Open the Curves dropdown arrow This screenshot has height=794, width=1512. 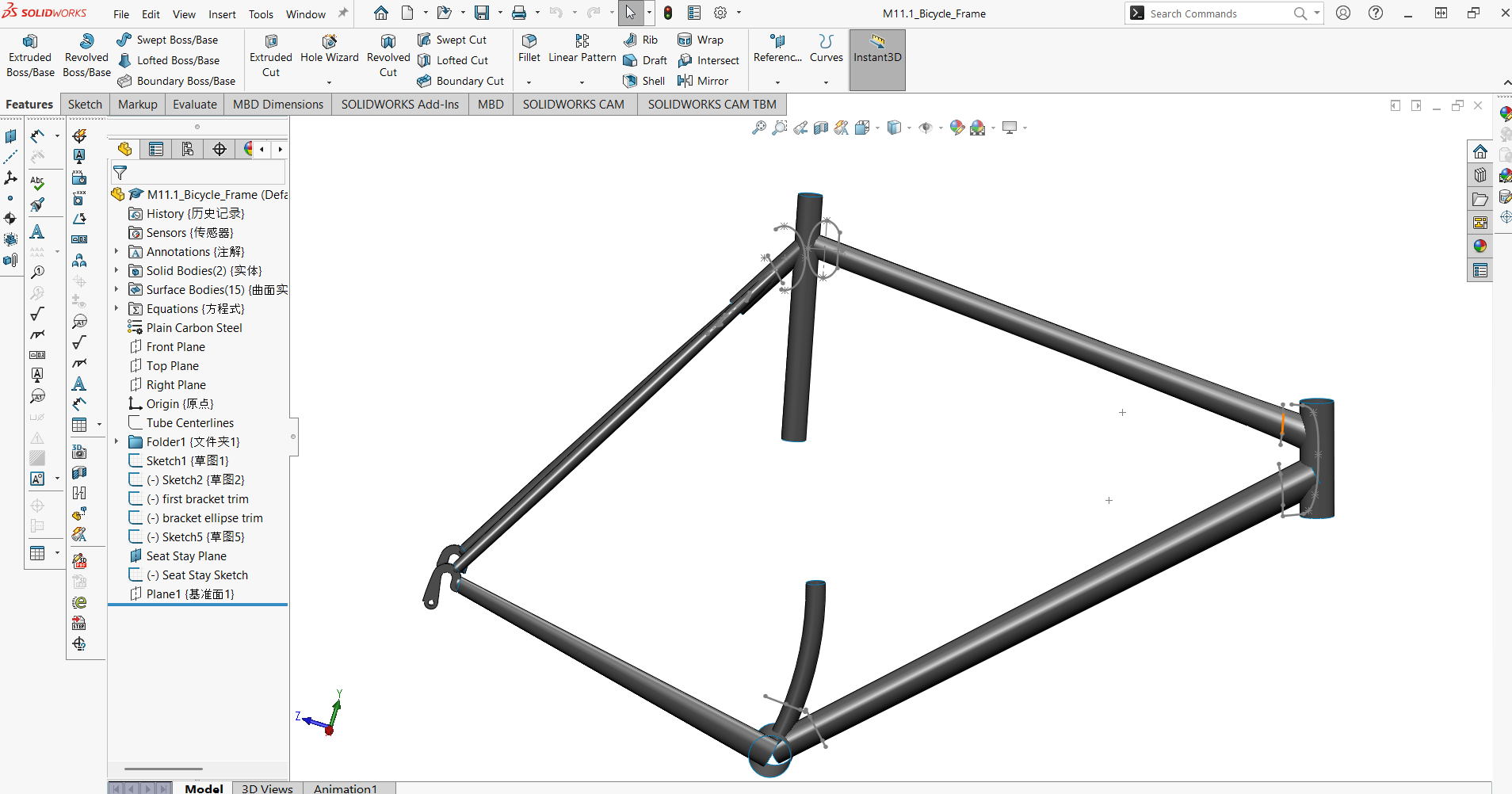[x=827, y=82]
